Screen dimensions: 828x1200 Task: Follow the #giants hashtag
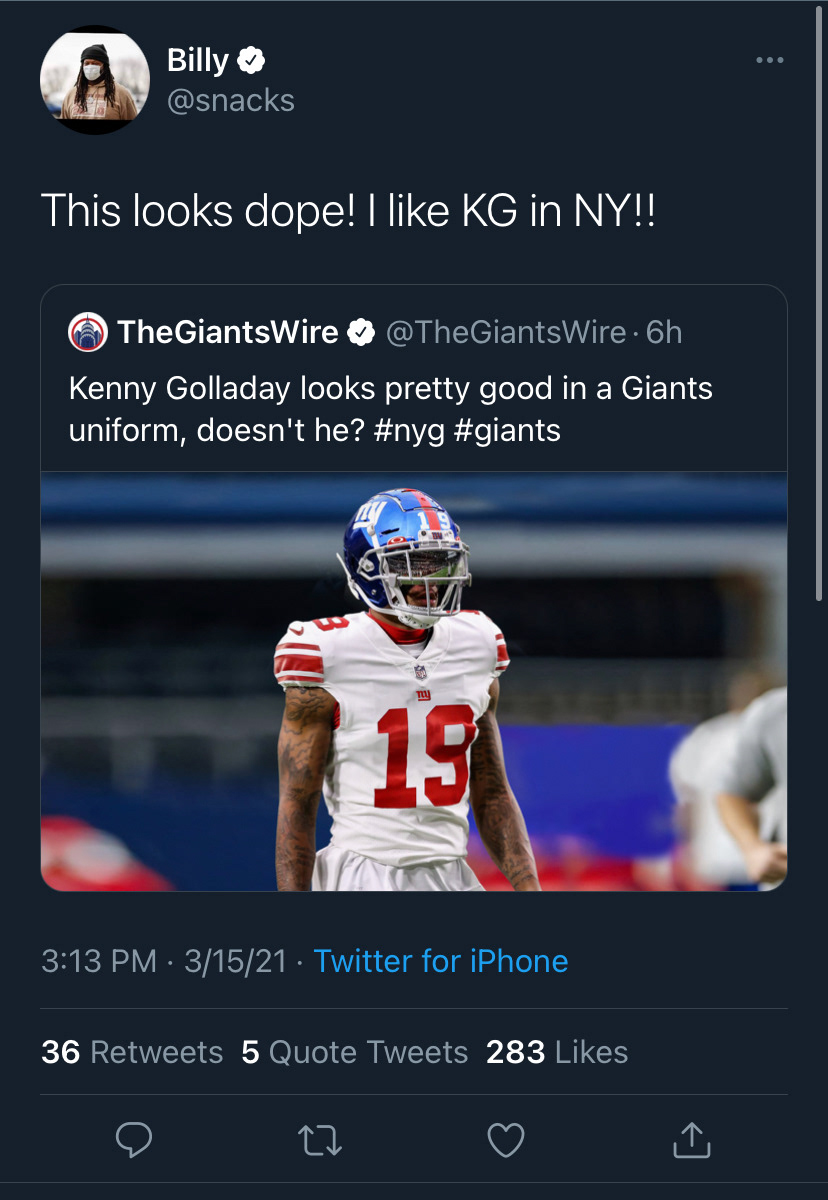(x=514, y=430)
